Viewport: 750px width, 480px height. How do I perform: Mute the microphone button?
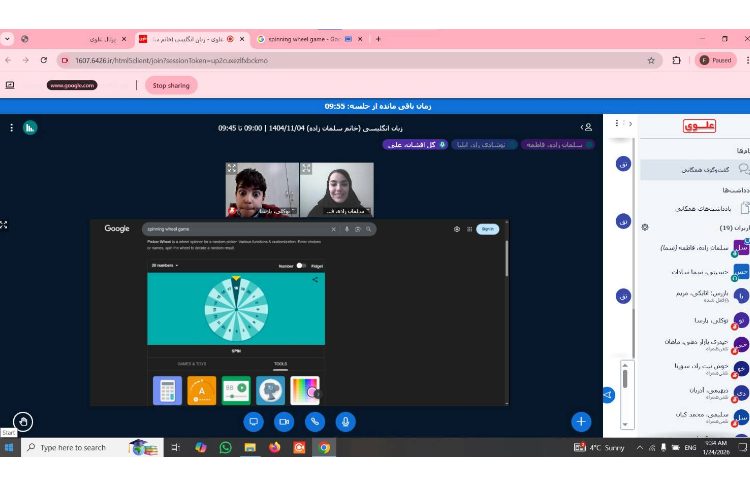click(x=346, y=421)
